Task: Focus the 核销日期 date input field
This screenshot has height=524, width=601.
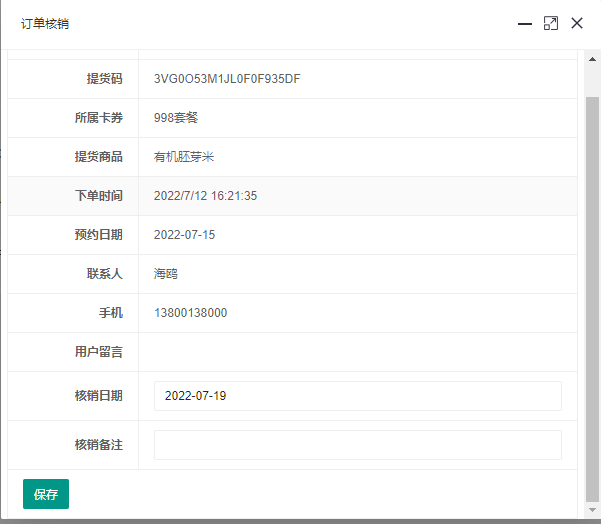Action: [357, 396]
